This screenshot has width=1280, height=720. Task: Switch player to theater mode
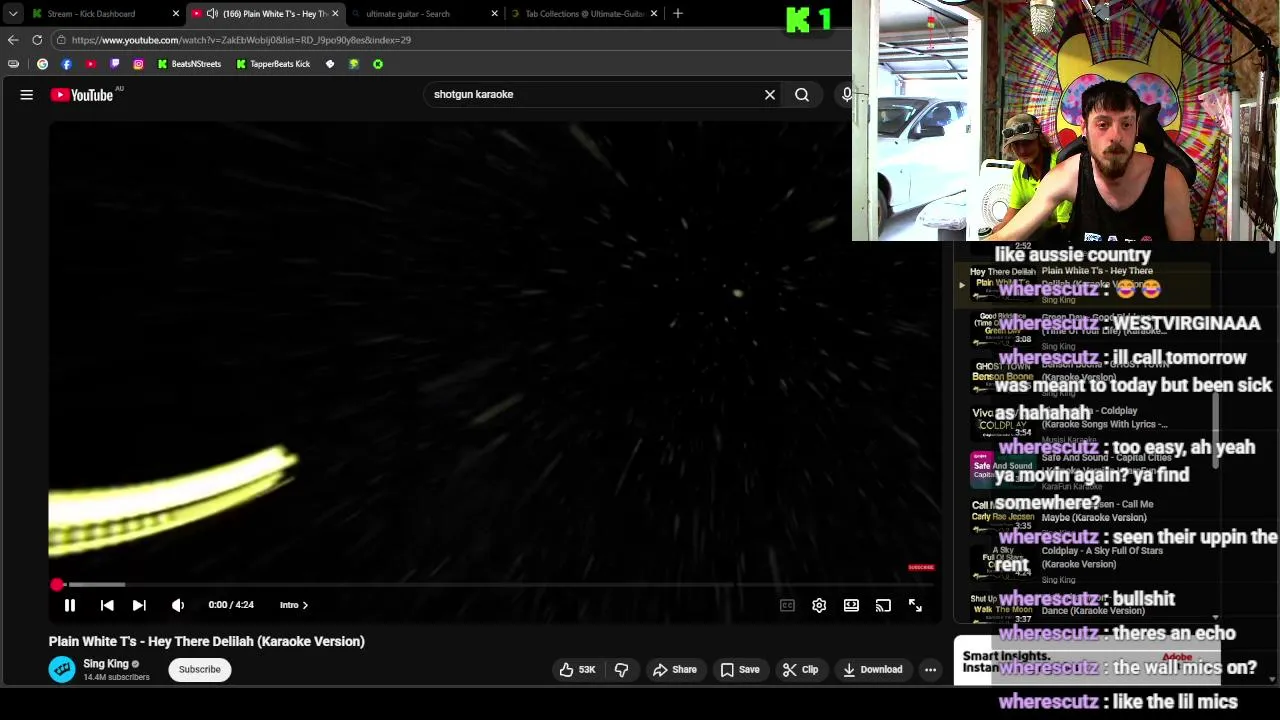pyautogui.click(x=851, y=605)
